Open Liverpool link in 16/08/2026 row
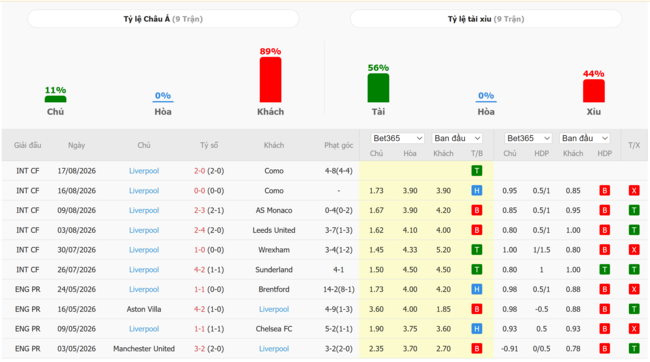This screenshot has height=362, width=650. (x=144, y=191)
